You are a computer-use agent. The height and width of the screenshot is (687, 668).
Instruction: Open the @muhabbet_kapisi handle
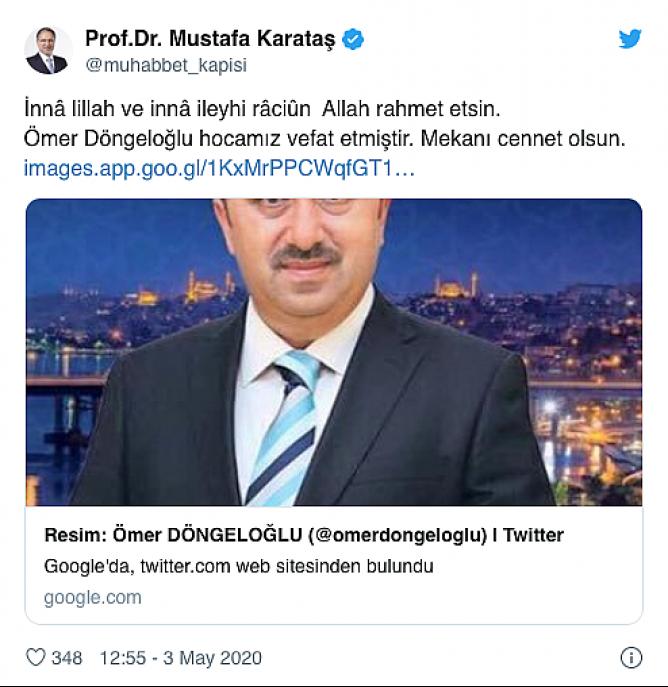165,66
